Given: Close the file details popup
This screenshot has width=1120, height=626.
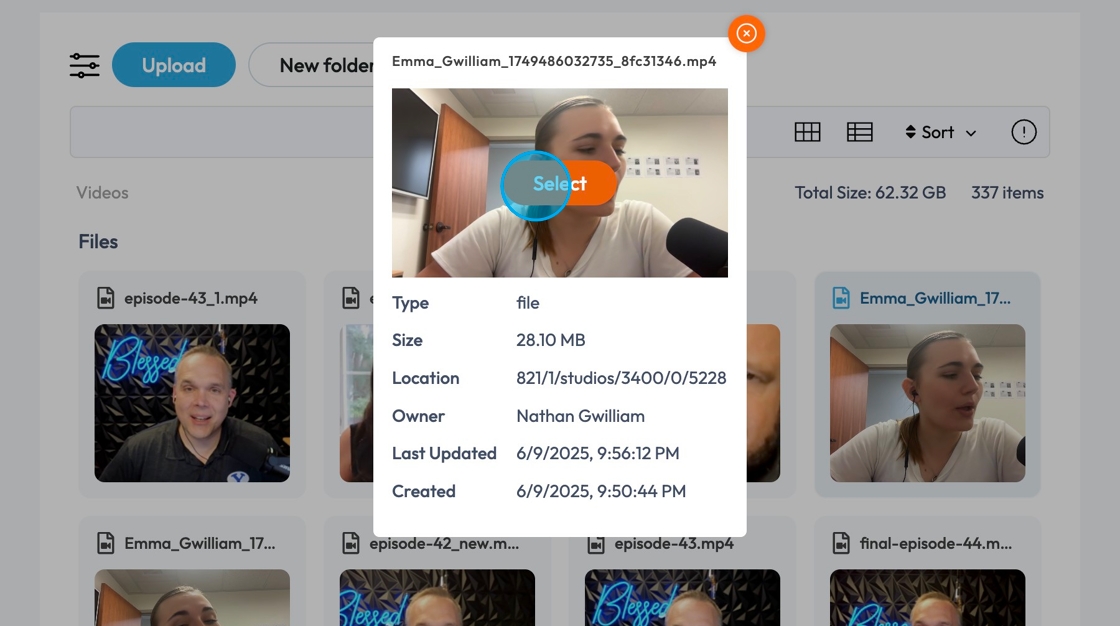Looking at the screenshot, I should (x=746, y=34).
